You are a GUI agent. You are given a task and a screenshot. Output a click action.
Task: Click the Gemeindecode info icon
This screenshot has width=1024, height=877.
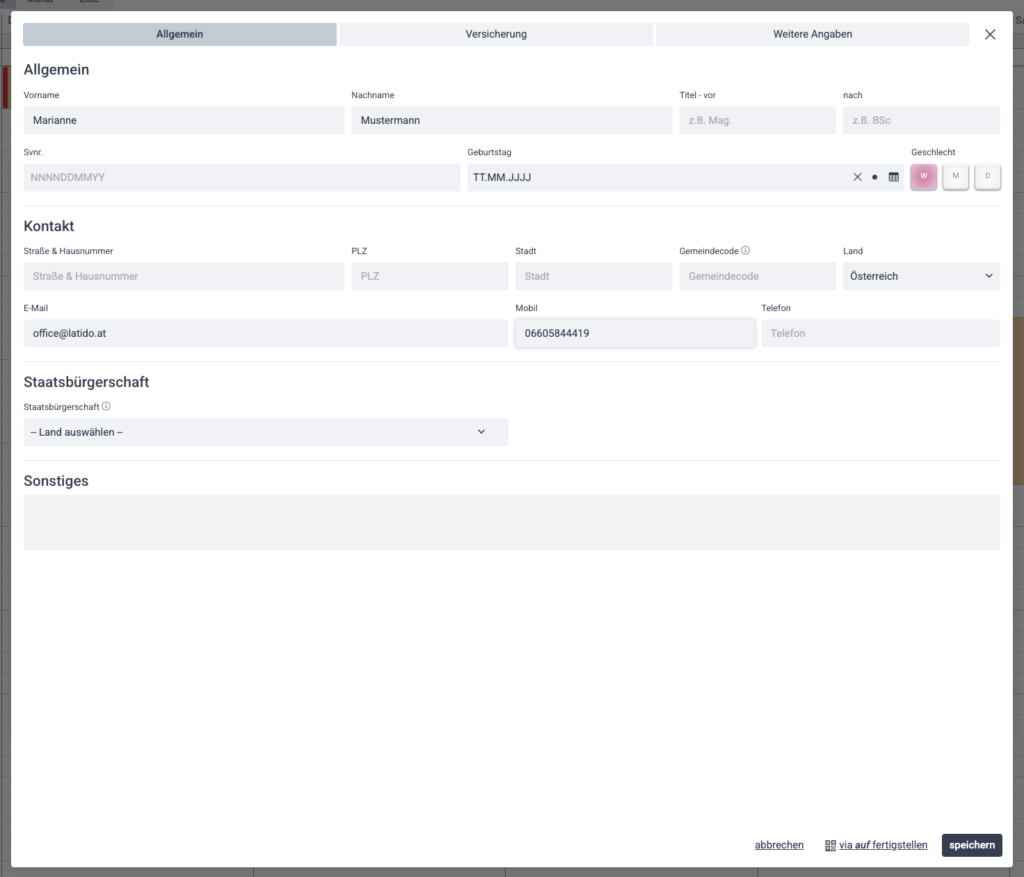tap(746, 251)
